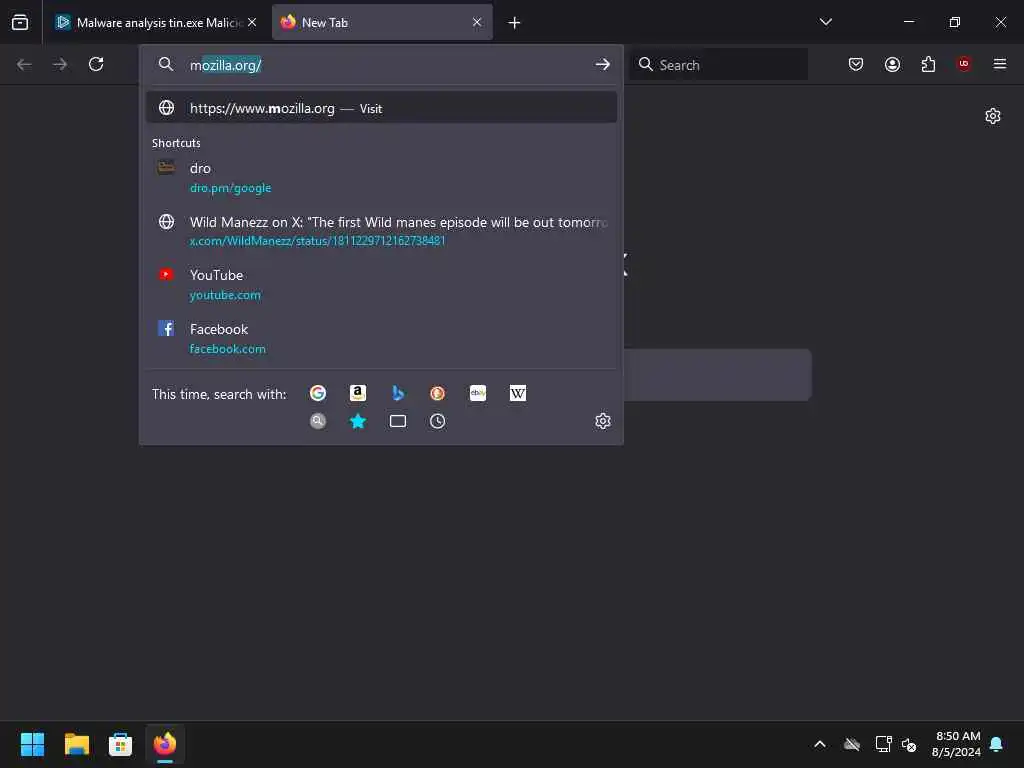This screenshot has height=768, width=1024.
Task: Open Microsoft Store from the taskbar
Action: click(120, 744)
